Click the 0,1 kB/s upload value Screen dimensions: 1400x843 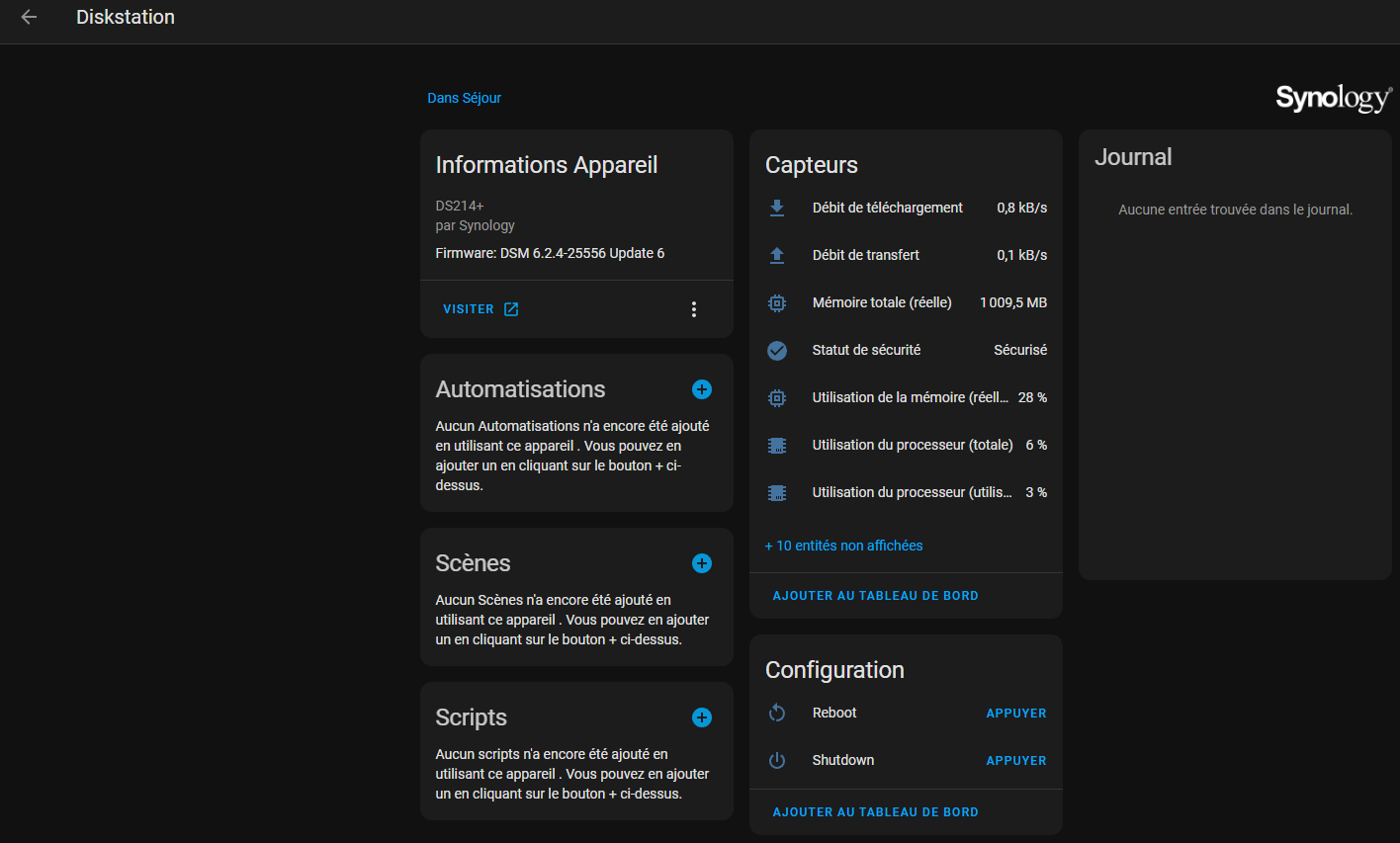[1022, 255]
